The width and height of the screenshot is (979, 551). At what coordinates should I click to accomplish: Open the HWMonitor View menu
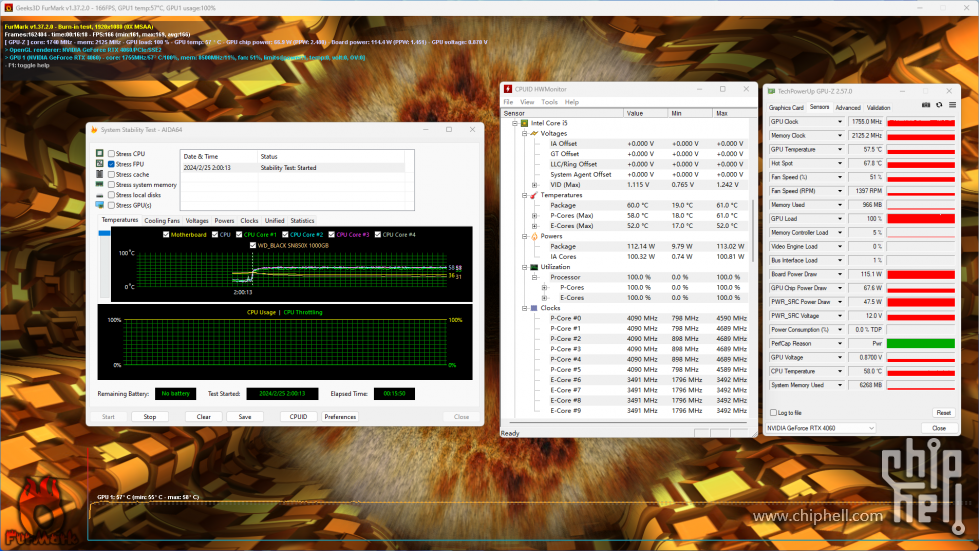(527, 102)
